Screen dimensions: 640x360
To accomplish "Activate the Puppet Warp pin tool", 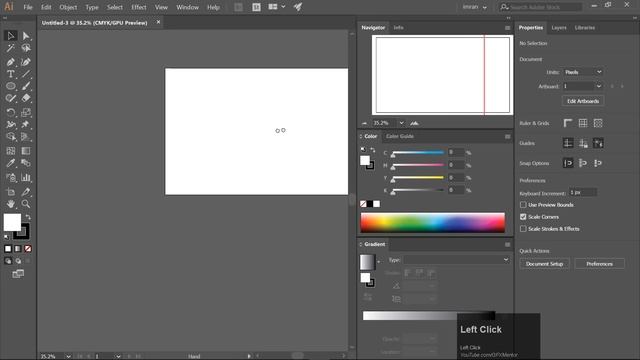I will 26,124.
